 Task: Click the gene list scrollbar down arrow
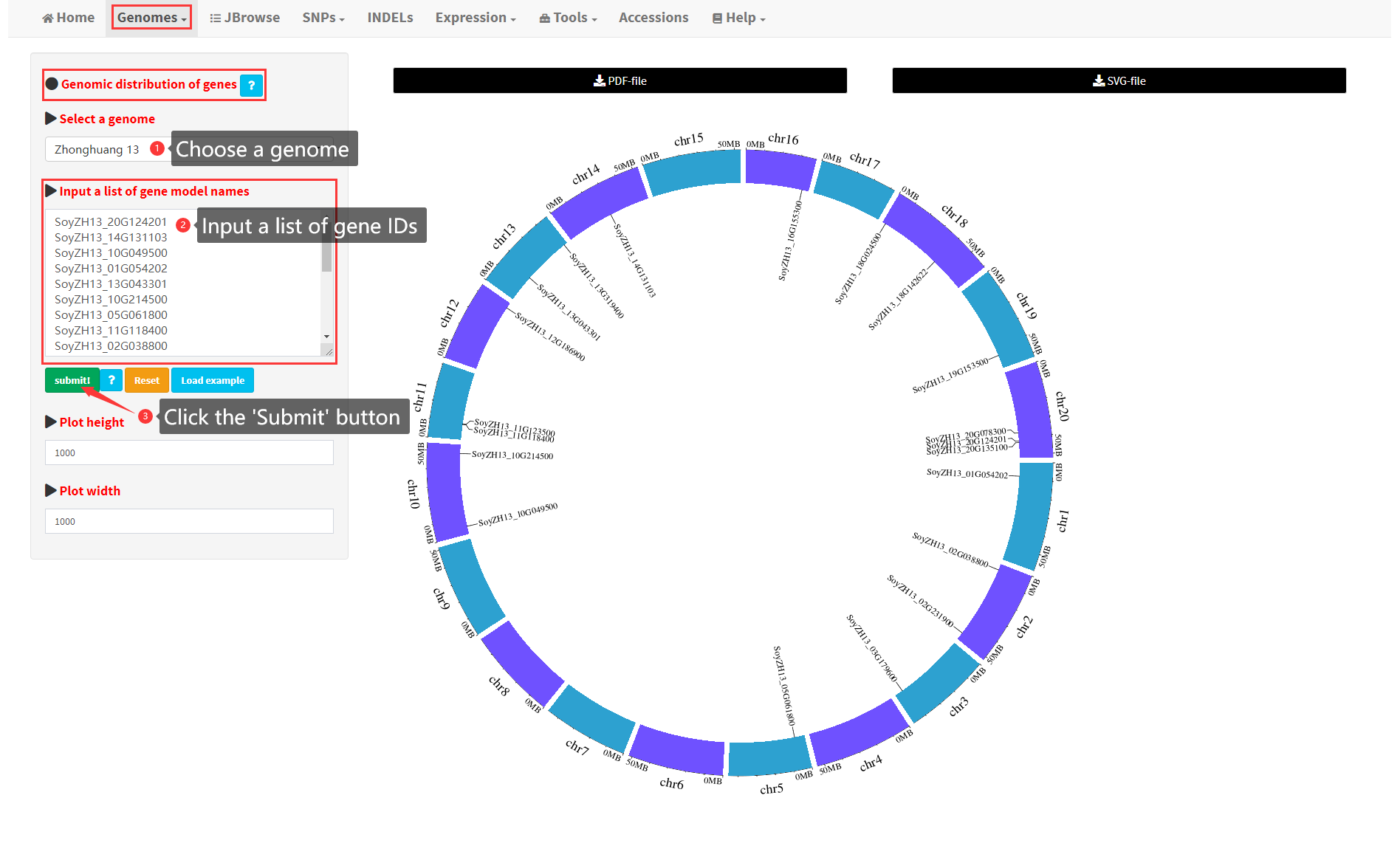tap(326, 337)
